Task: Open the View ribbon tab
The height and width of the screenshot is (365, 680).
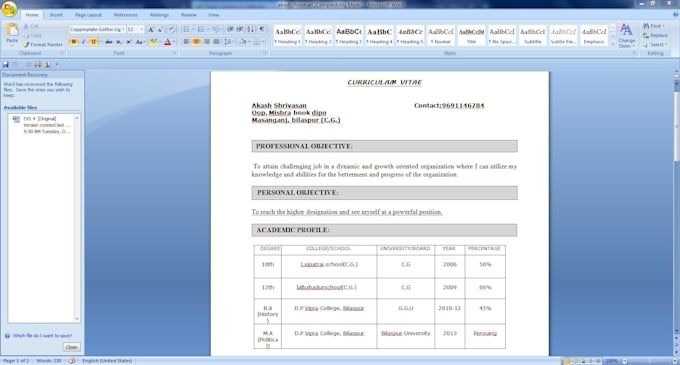Action: coord(213,15)
